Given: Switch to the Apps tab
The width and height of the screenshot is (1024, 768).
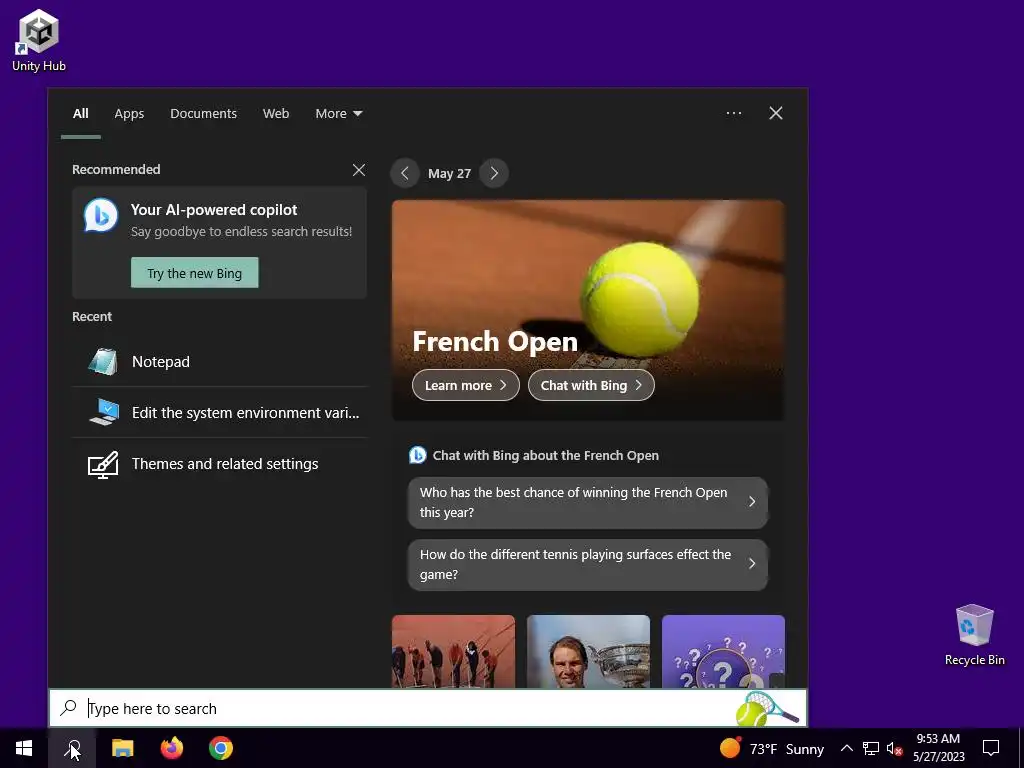Looking at the screenshot, I should point(129,114).
